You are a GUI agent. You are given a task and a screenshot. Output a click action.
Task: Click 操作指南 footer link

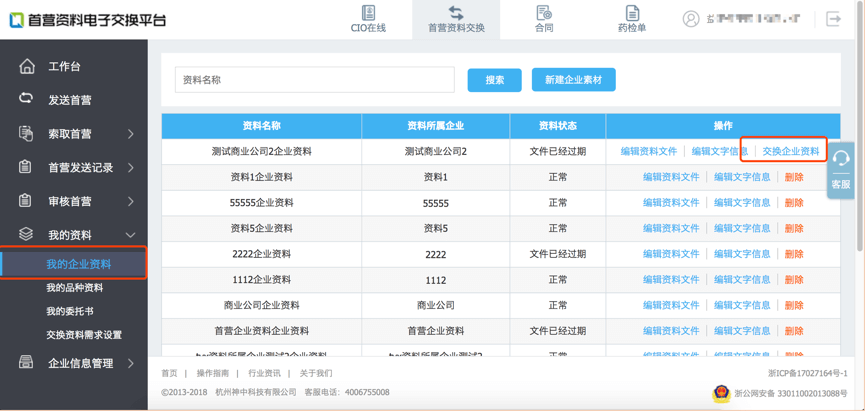[x=212, y=373]
